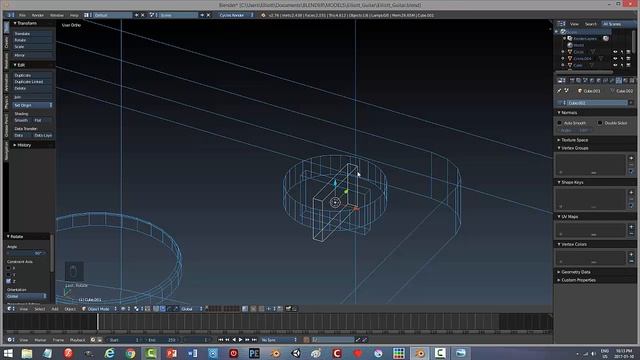Click the play animation button

[x=240, y=340]
